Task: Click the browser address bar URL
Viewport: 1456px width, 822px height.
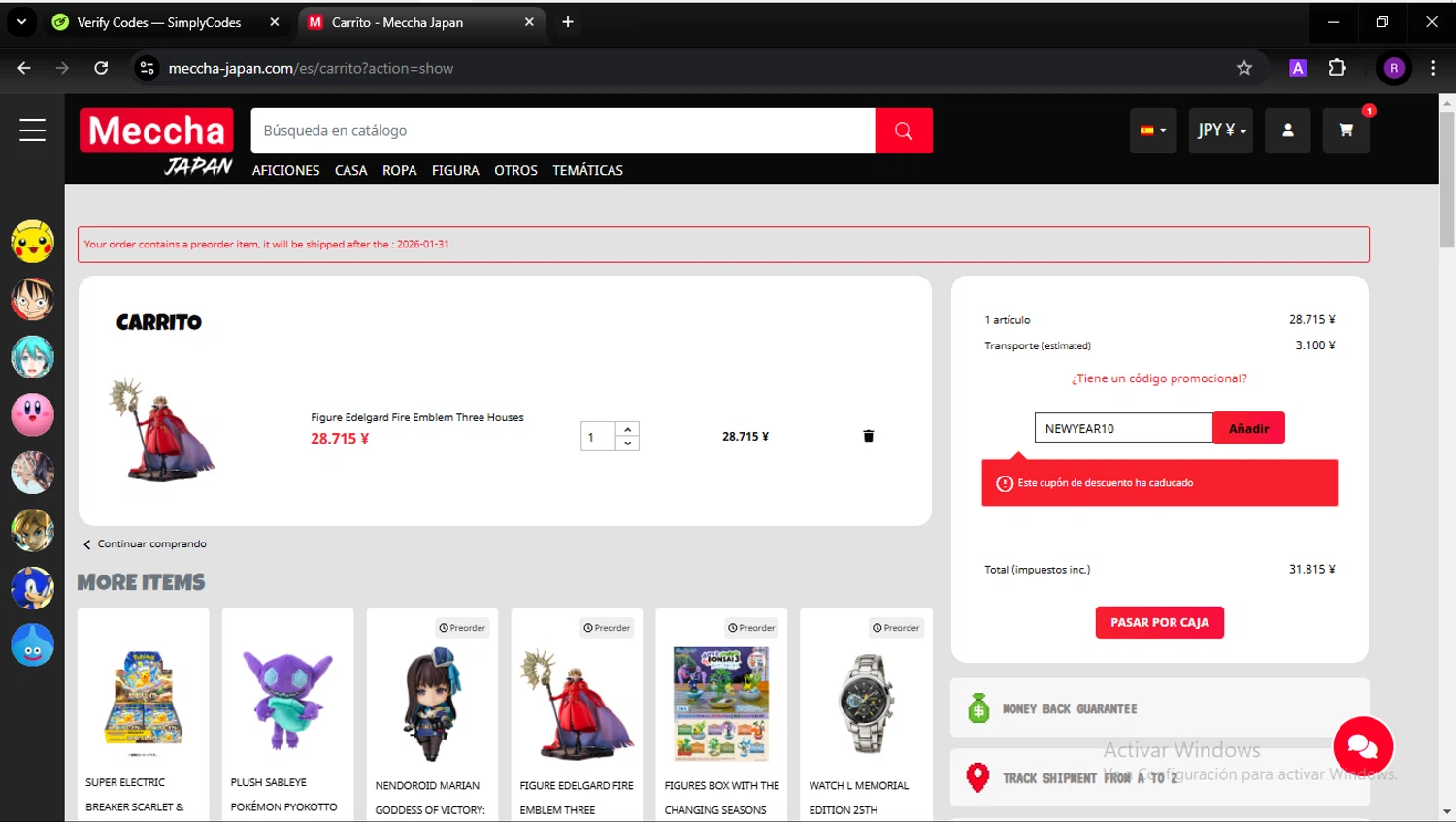Action: click(311, 68)
